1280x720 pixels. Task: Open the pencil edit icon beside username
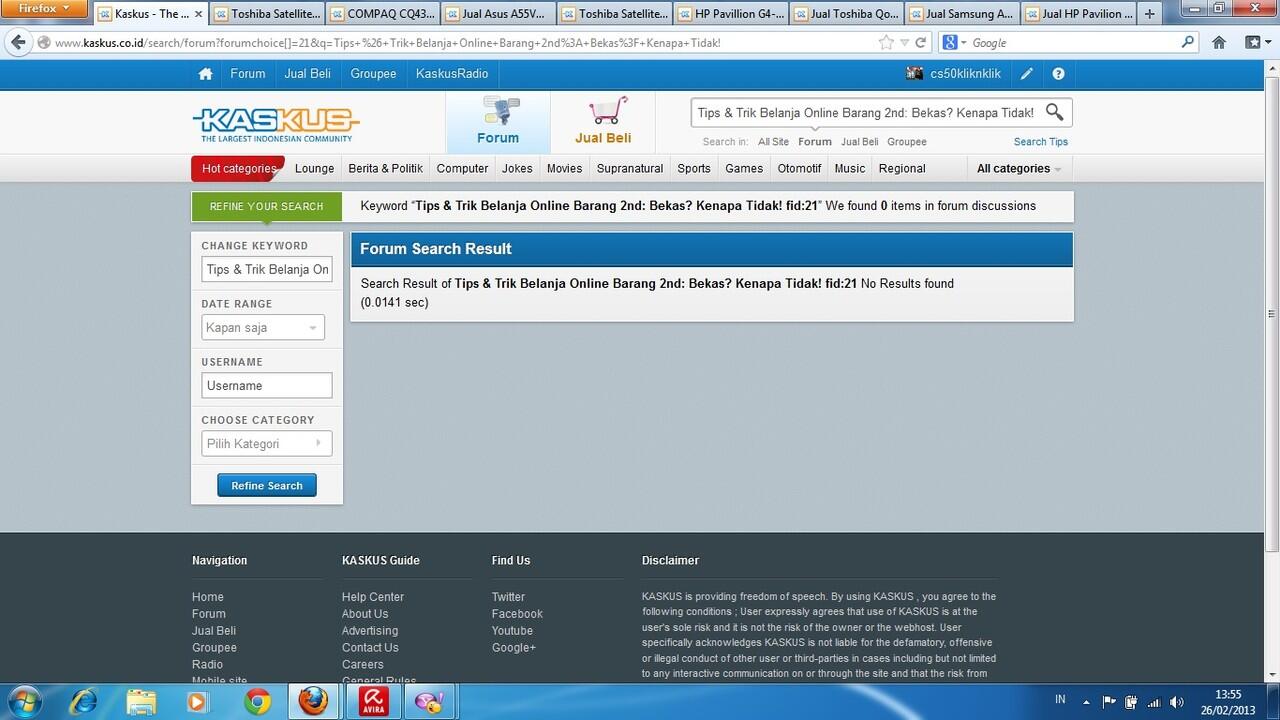pos(1027,74)
